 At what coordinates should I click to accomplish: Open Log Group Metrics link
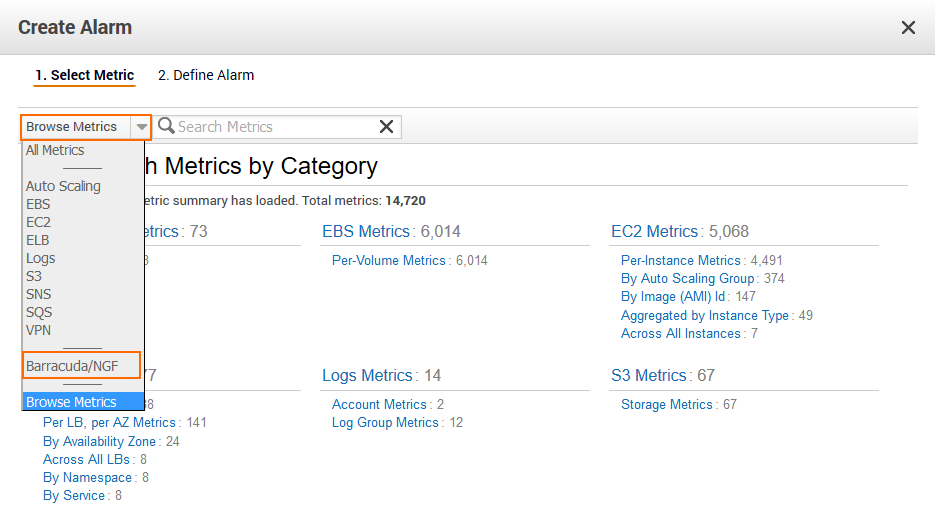coord(385,422)
